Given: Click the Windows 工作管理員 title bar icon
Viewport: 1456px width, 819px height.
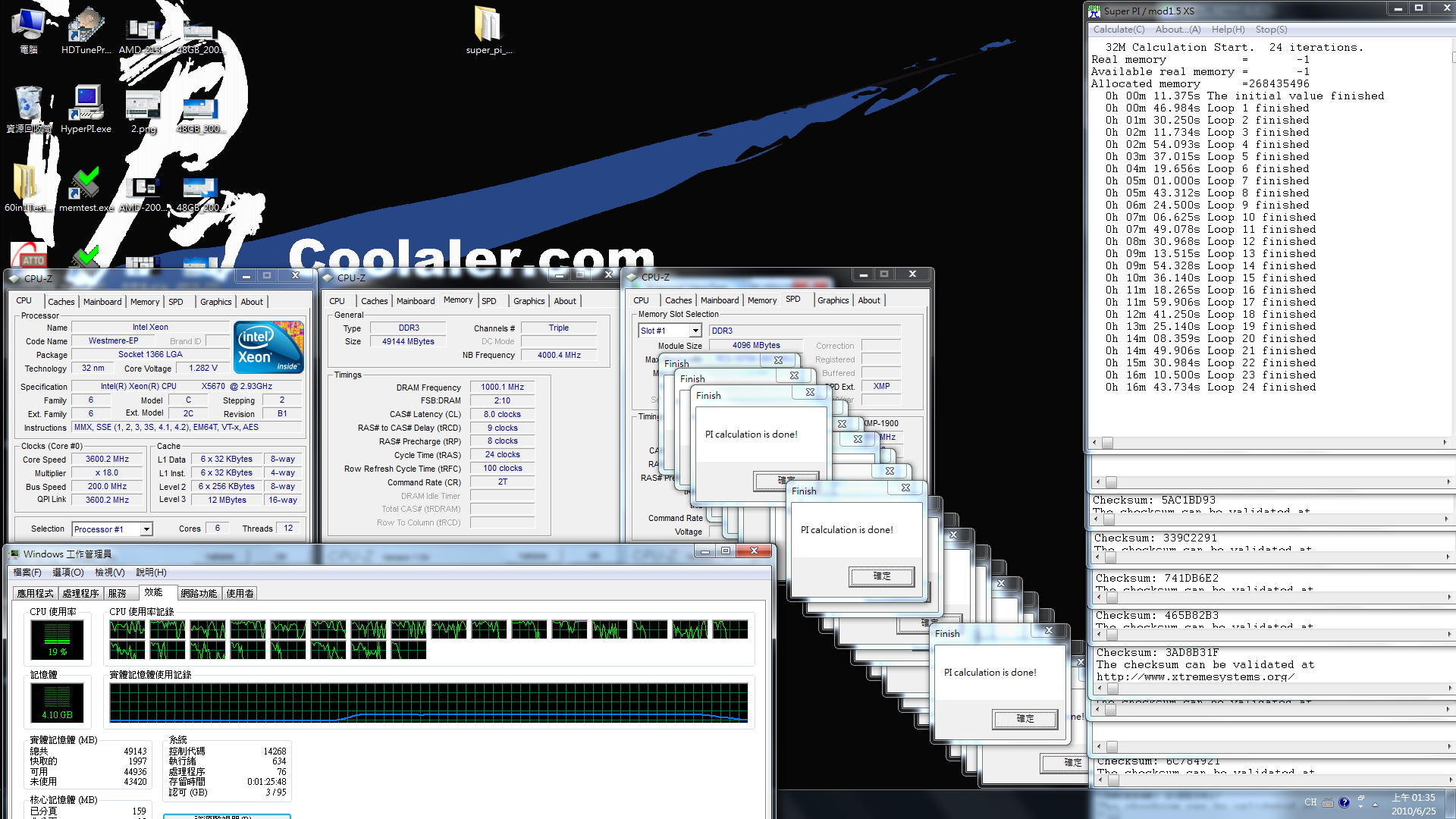Looking at the screenshot, I should click(x=14, y=554).
